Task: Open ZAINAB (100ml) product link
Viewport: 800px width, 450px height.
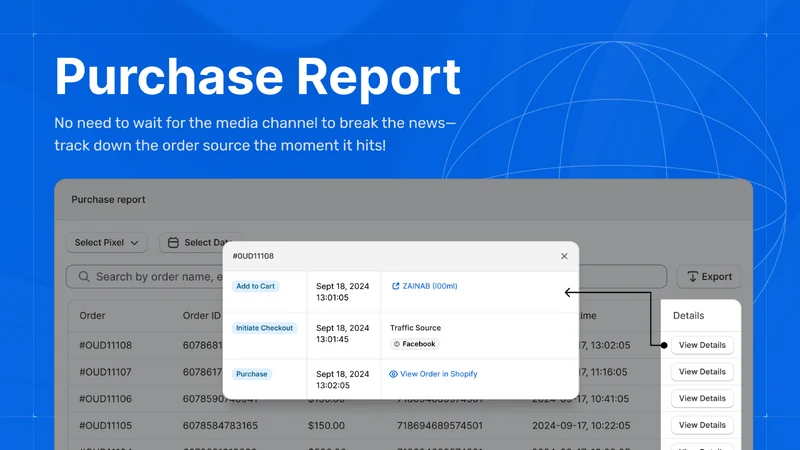Action: 430,286
